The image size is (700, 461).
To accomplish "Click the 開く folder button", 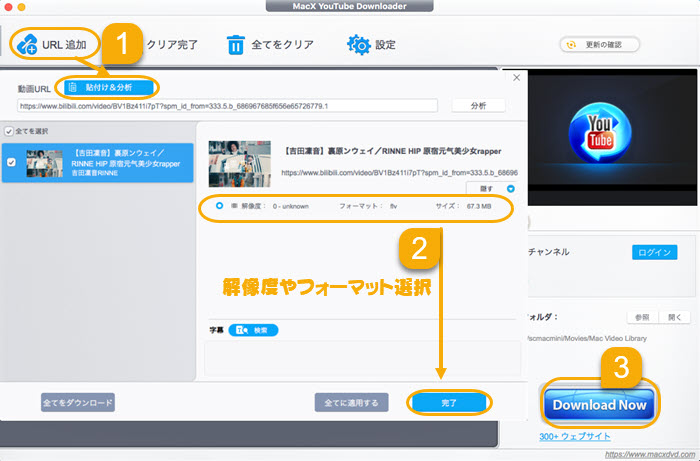I will tap(675, 317).
